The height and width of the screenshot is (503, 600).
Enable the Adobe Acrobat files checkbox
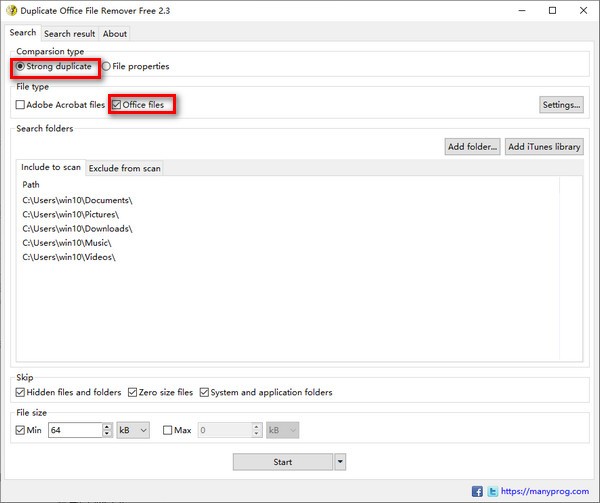pos(21,105)
